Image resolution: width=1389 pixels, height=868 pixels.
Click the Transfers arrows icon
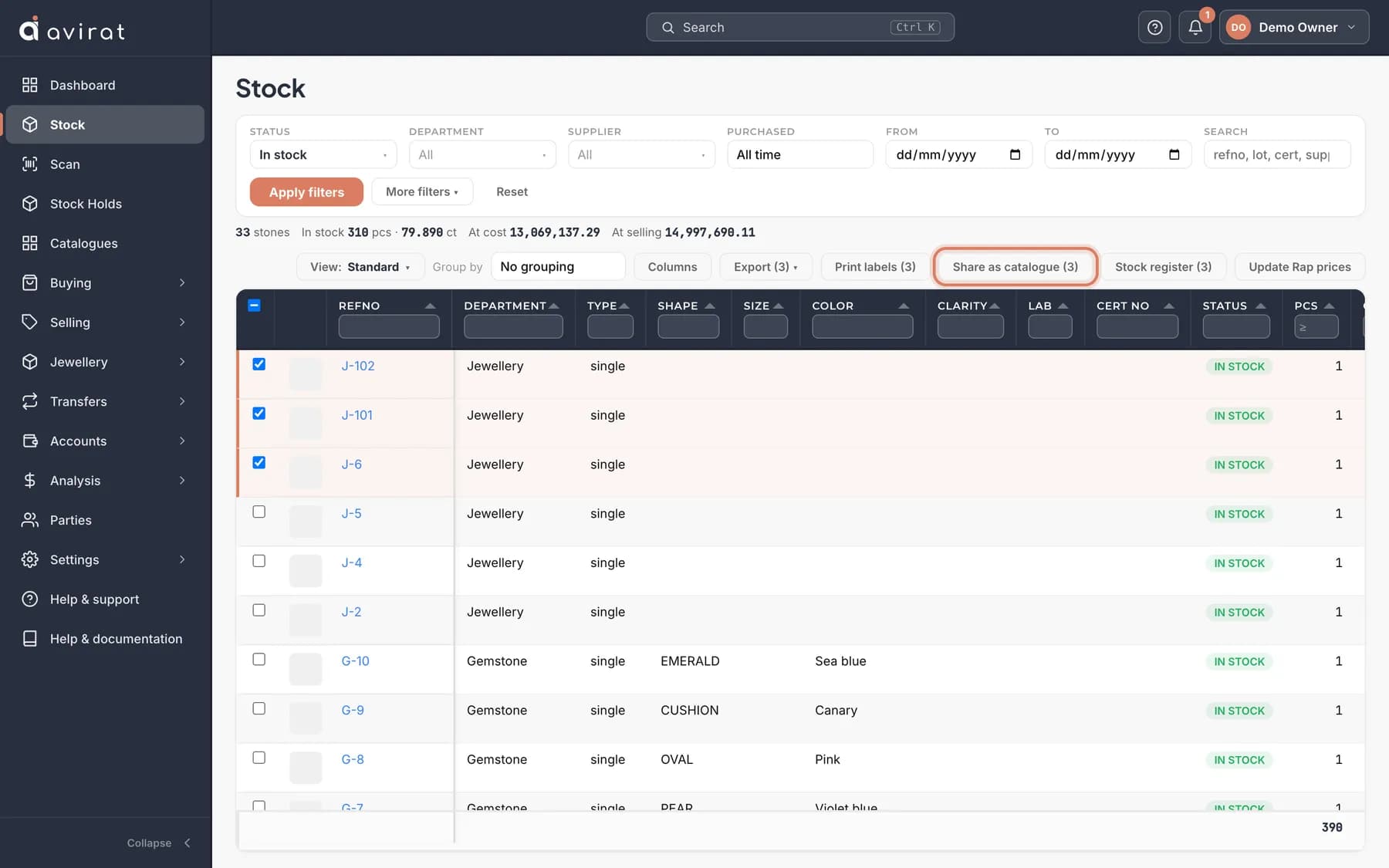[x=29, y=401]
